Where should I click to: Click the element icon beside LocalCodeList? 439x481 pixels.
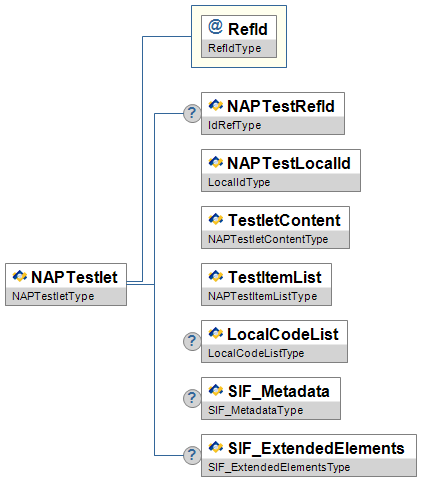pyautogui.click(x=216, y=333)
